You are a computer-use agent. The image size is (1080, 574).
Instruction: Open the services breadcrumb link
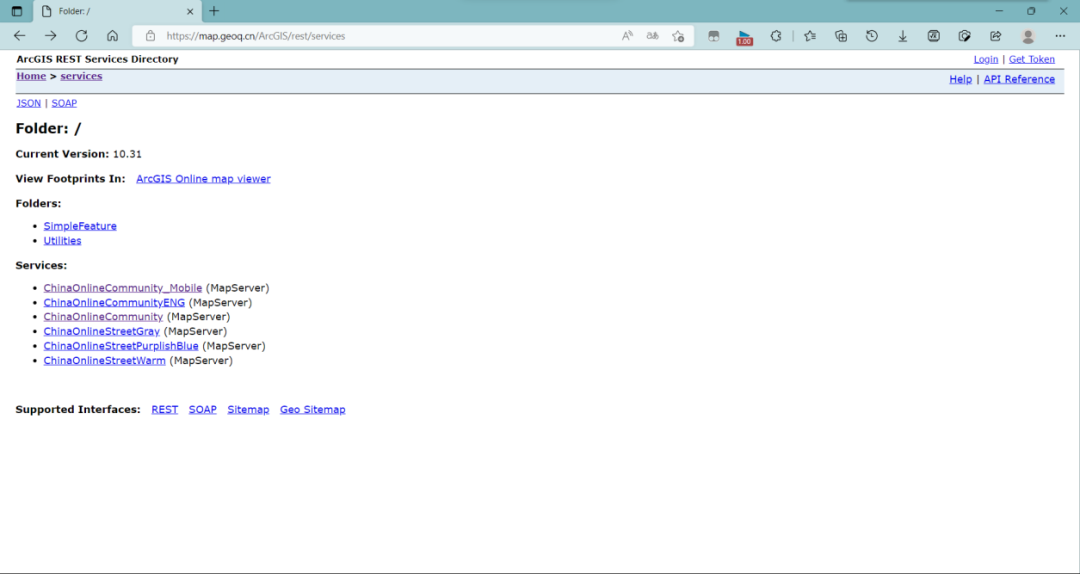(x=81, y=76)
